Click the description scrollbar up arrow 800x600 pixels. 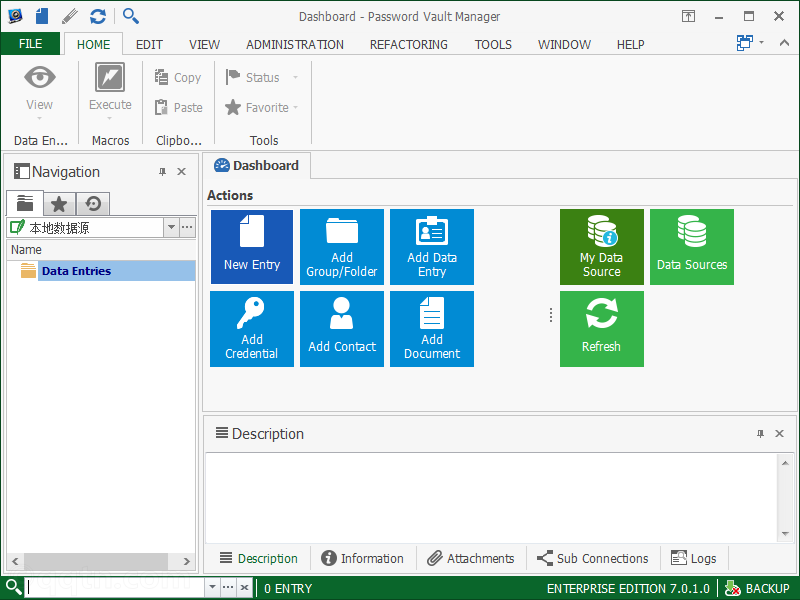(x=785, y=463)
